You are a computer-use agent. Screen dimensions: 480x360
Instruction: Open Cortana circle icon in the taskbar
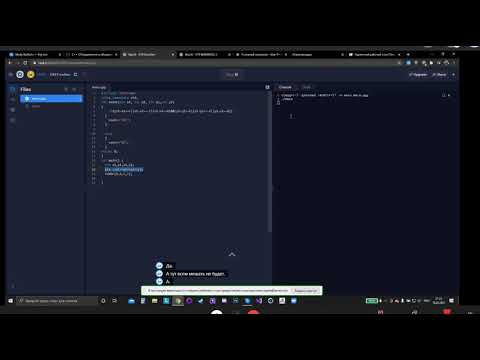[103, 301]
